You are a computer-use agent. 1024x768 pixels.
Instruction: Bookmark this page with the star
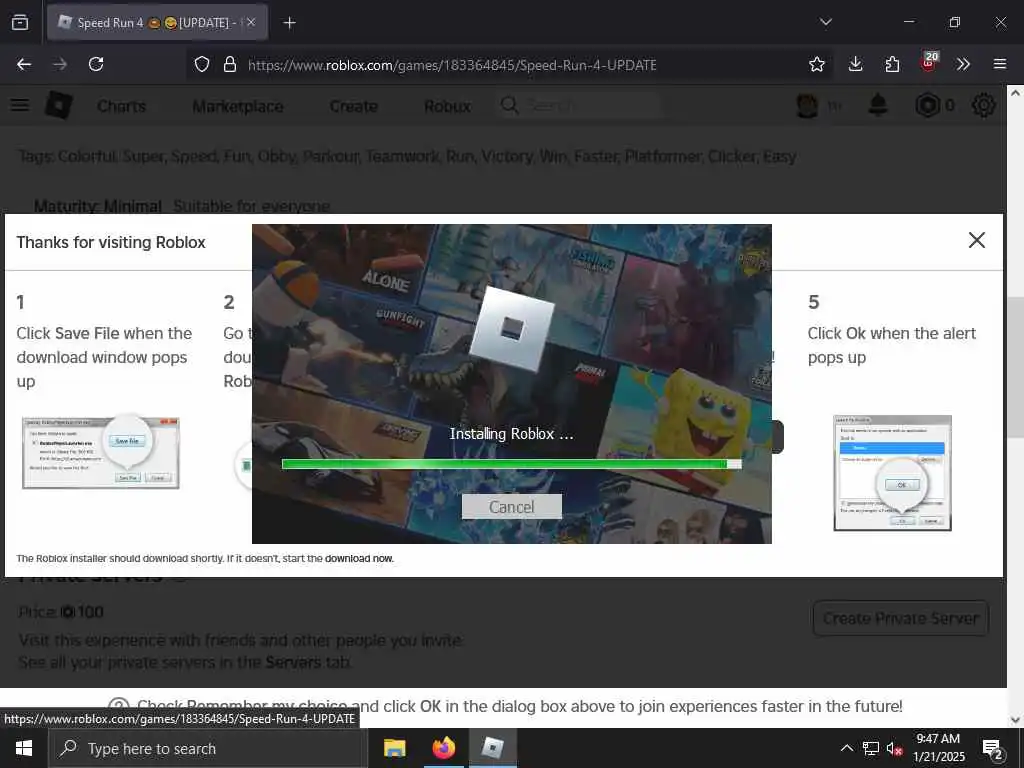coord(816,64)
